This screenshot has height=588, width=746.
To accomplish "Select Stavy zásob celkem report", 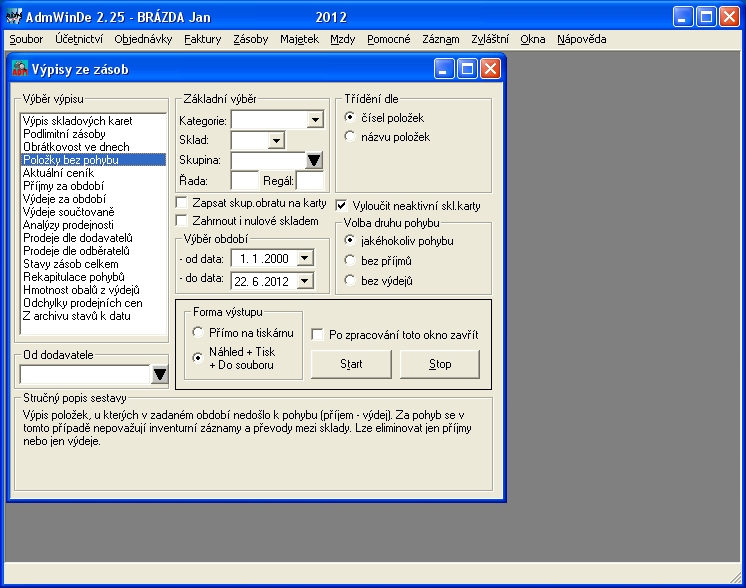I will pyautogui.click(x=94, y=264).
